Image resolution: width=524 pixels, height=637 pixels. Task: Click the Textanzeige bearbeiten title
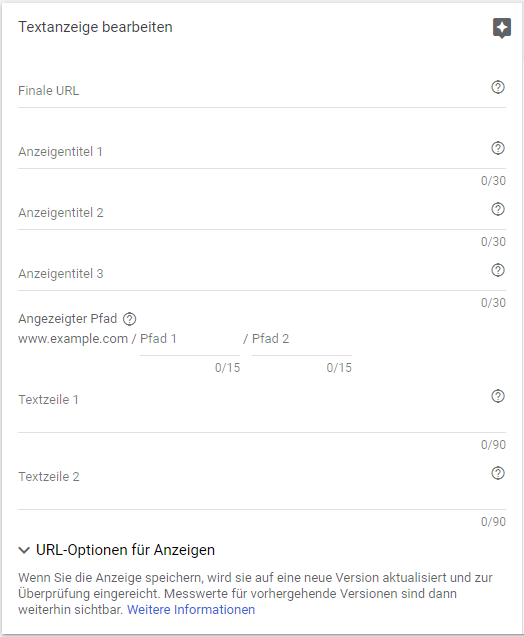tap(95, 27)
